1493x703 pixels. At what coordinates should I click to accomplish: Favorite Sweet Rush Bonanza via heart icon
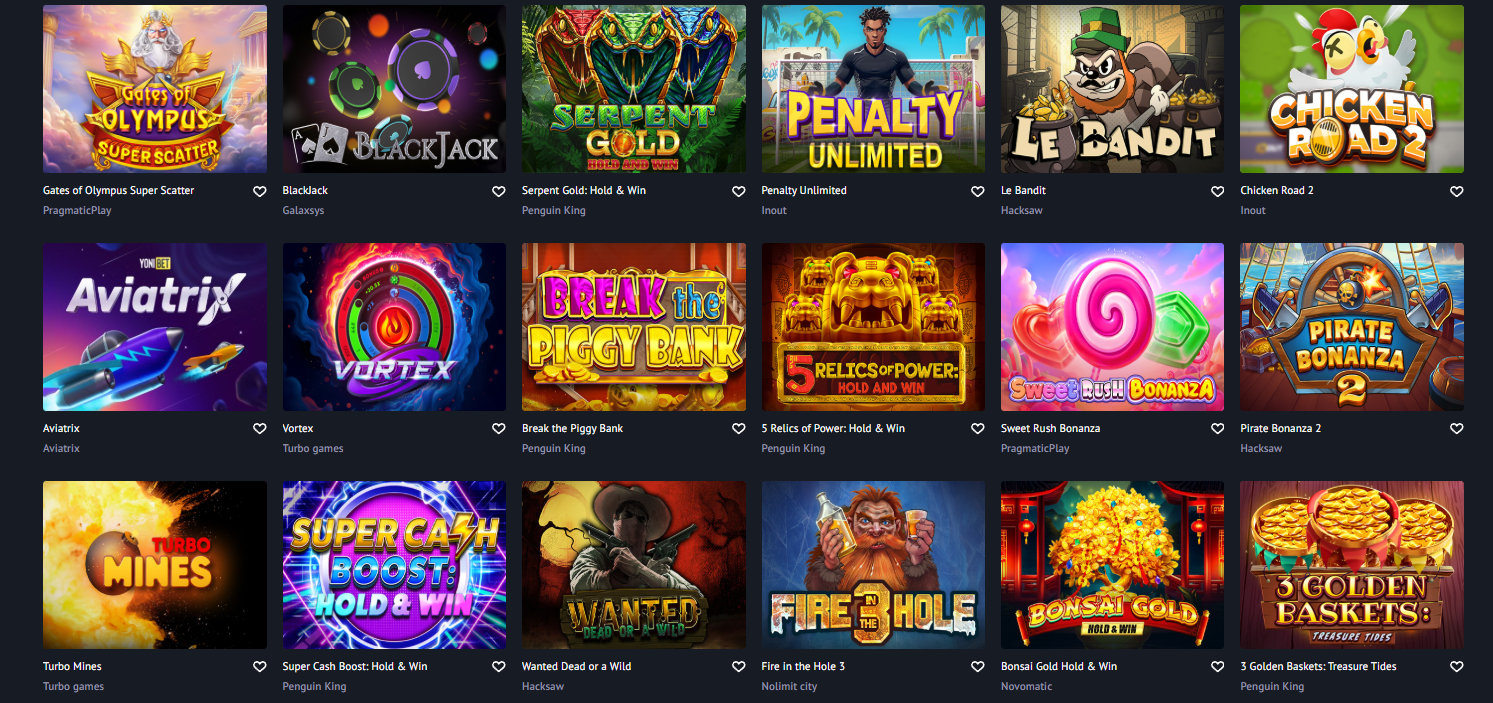pos(1217,429)
